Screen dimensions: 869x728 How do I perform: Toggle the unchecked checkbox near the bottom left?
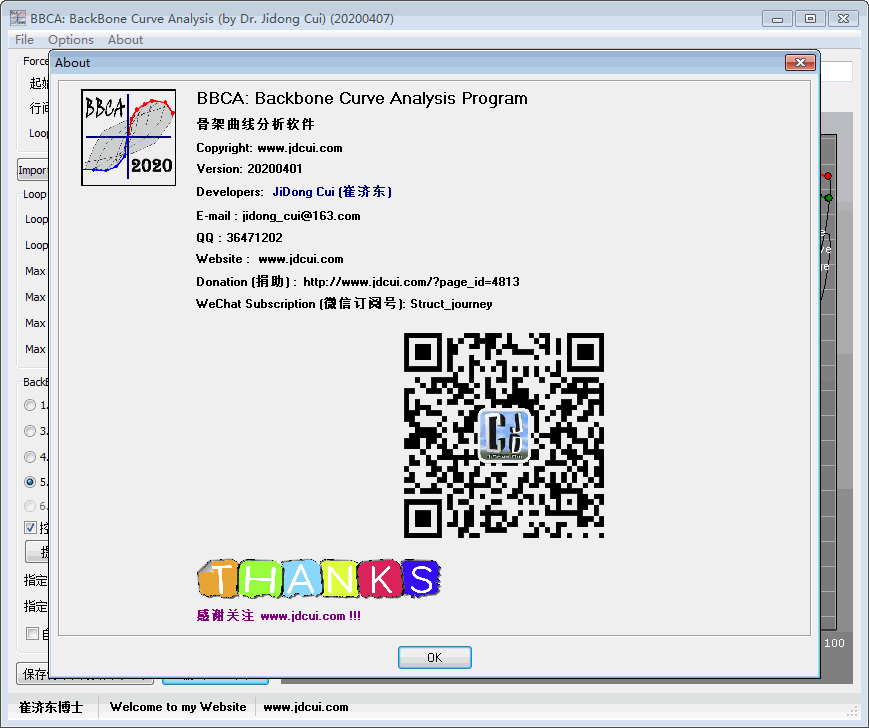pyautogui.click(x=32, y=633)
